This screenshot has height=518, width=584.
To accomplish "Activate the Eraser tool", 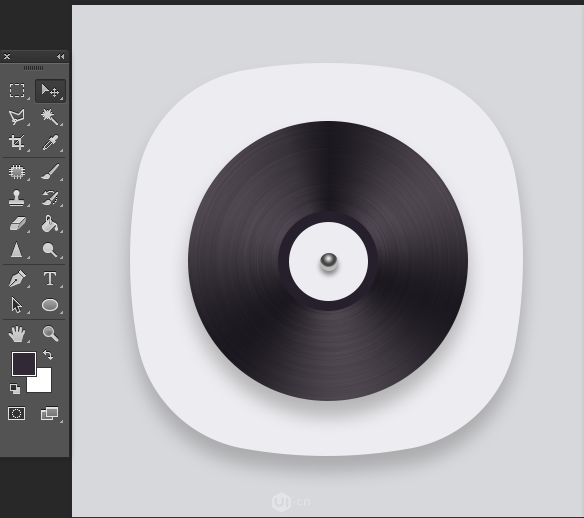I will pyautogui.click(x=17, y=224).
